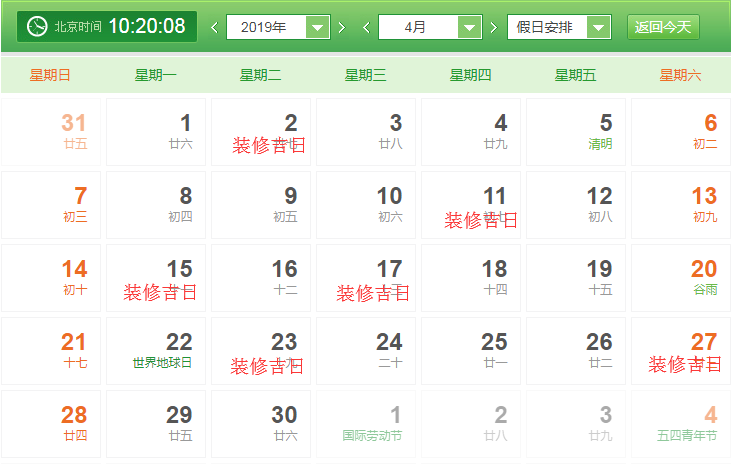Image resolution: width=732 pixels, height=464 pixels.
Task: Select March 31 in the calendar
Action: [x=54, y=132]
